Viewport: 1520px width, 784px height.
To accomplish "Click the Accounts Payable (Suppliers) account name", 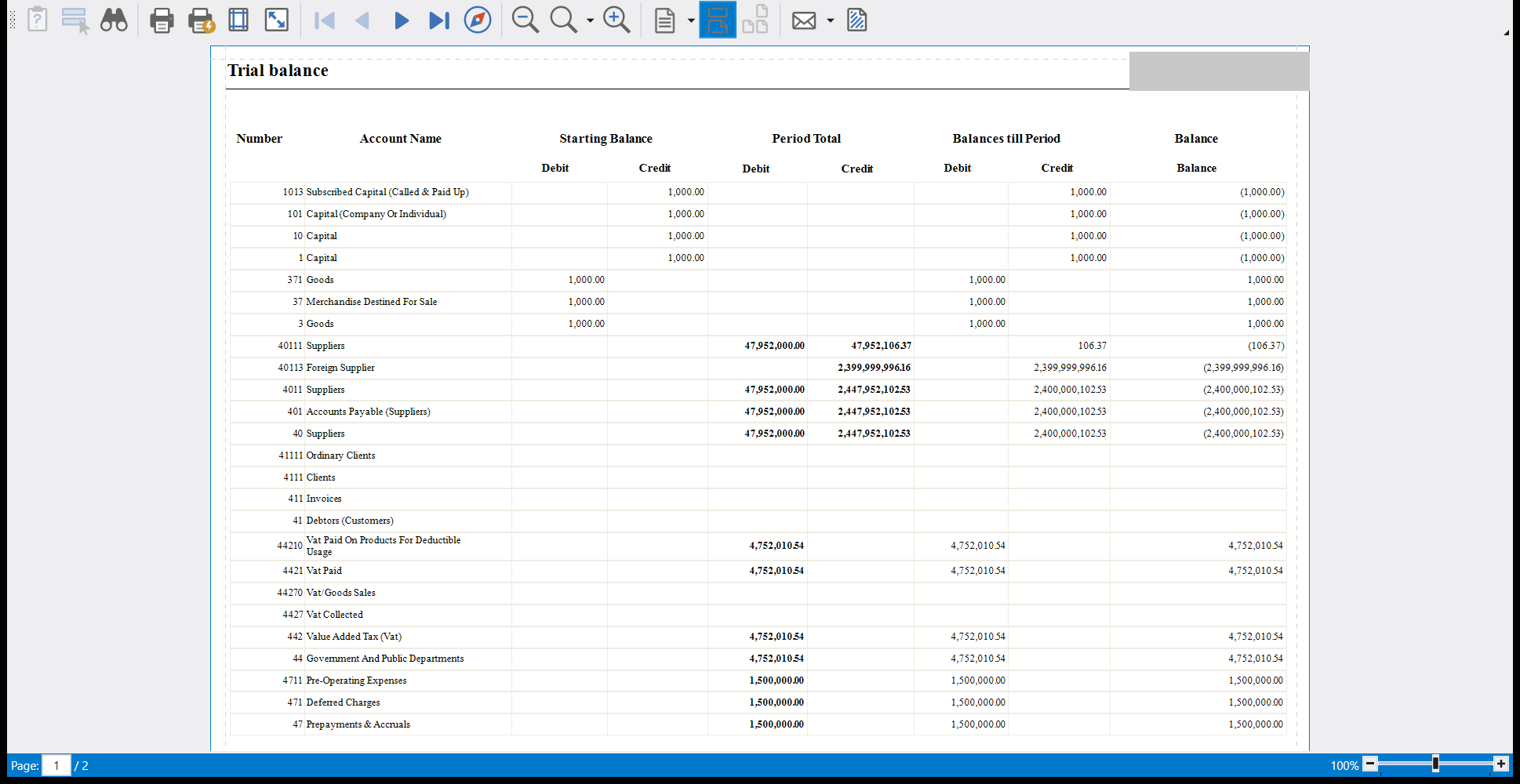I will pos(368,412).
